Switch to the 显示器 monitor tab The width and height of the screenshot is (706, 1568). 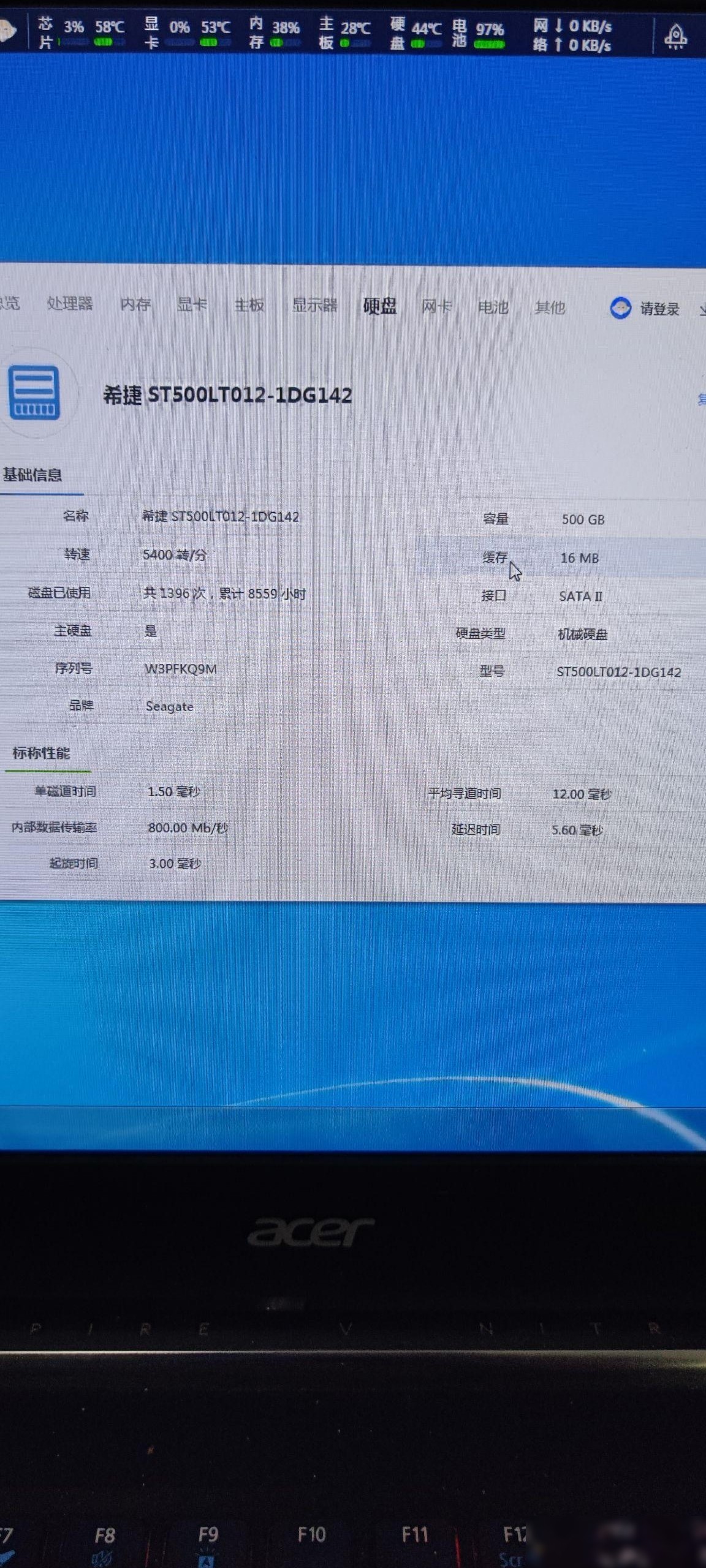pos(314,304)
